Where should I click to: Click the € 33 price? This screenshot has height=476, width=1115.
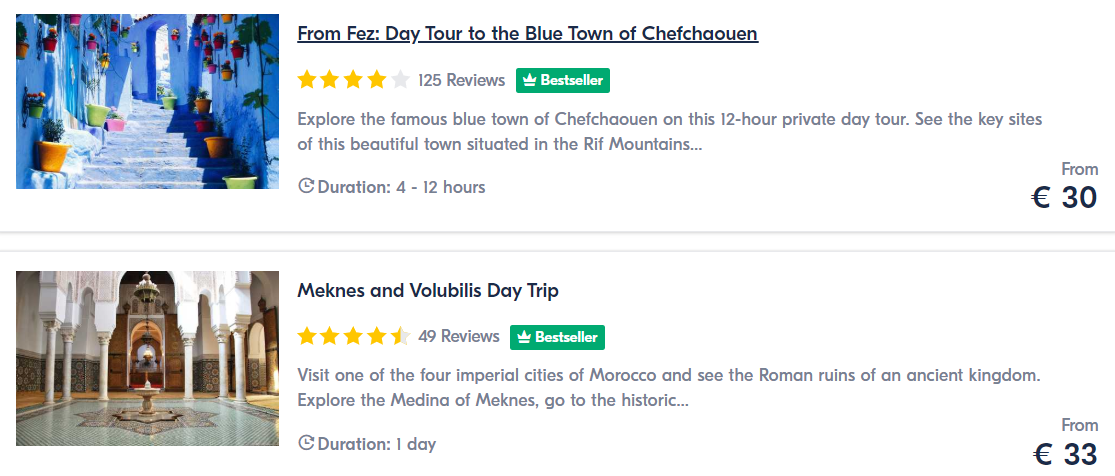(1065, 454)
